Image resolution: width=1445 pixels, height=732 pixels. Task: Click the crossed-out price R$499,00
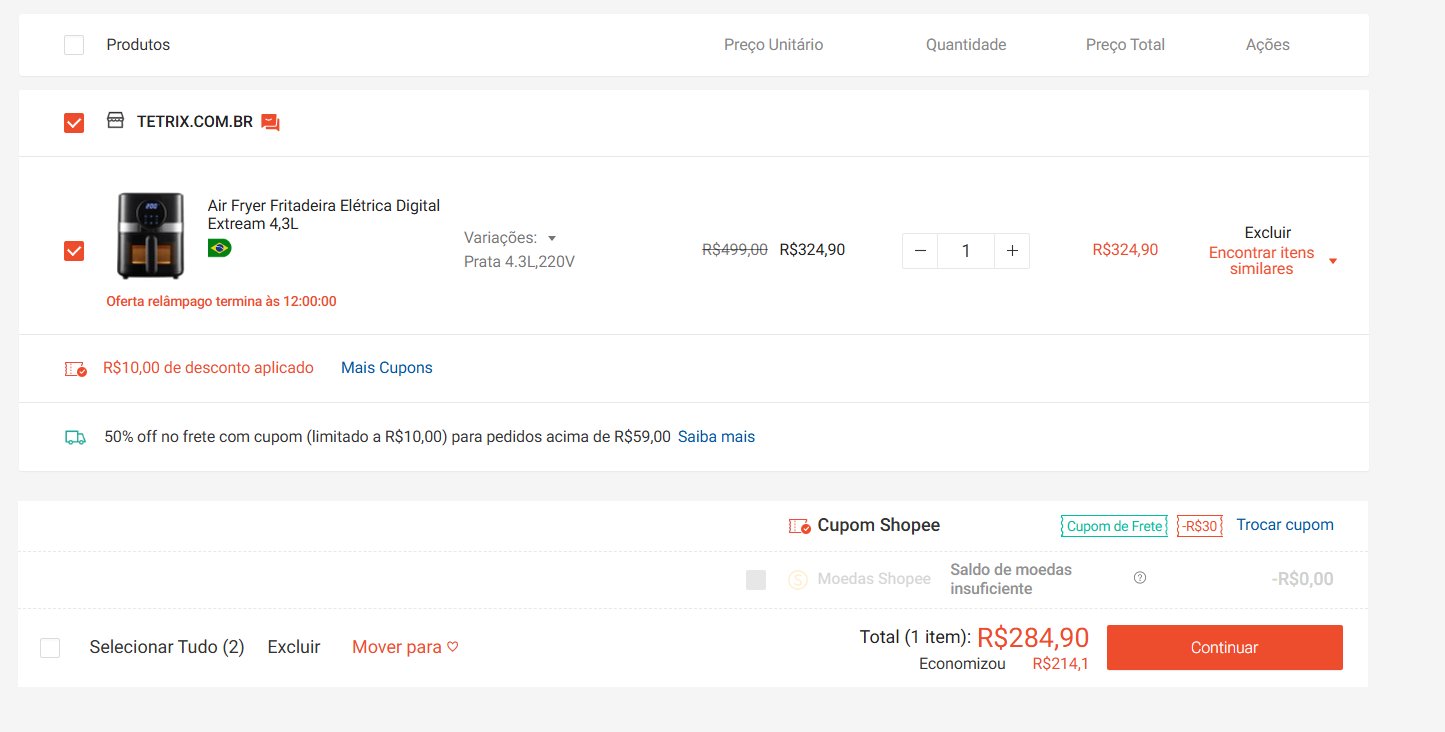(735, 250)
